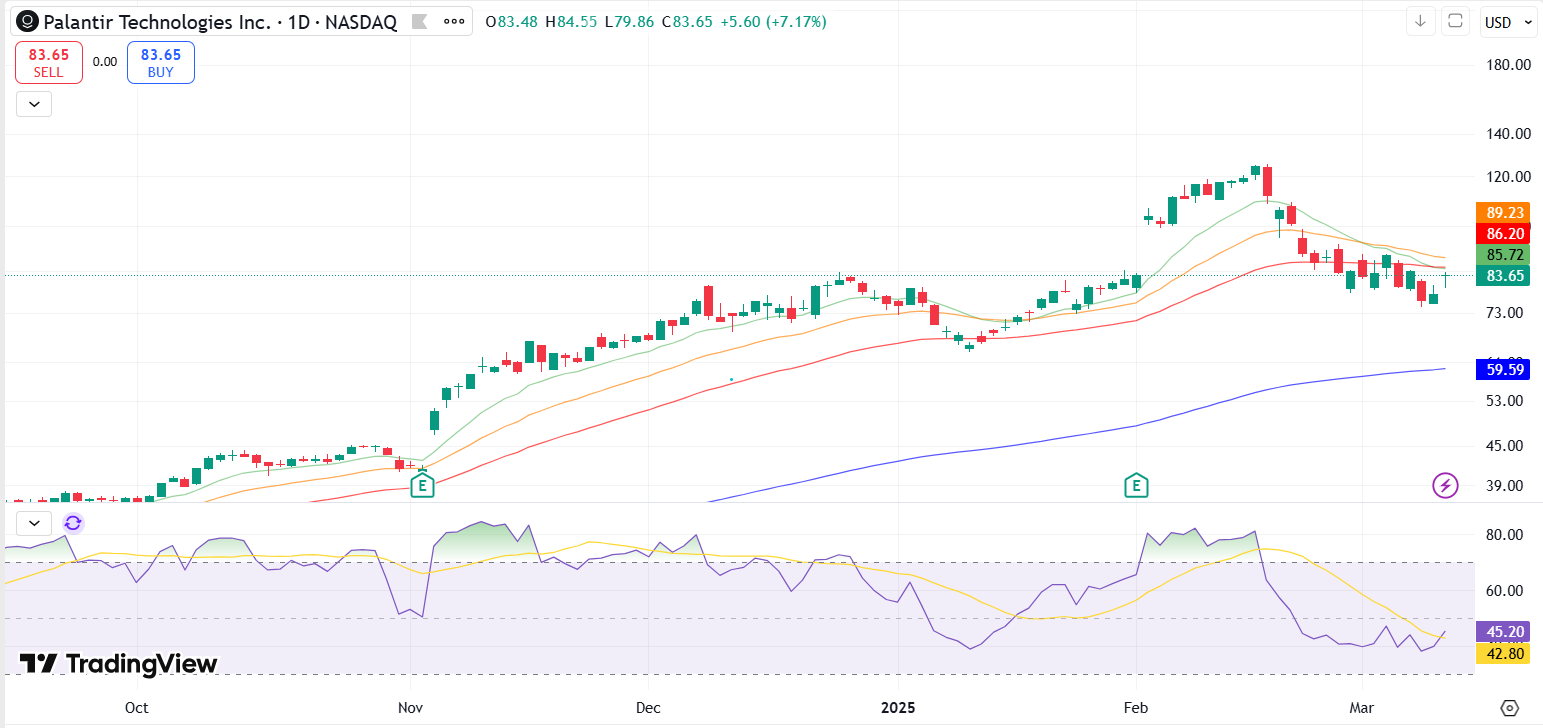This screenshot has height=728, width=1543.
Task: Click the 0.00 spread value
Action: (x=105, y=62)
